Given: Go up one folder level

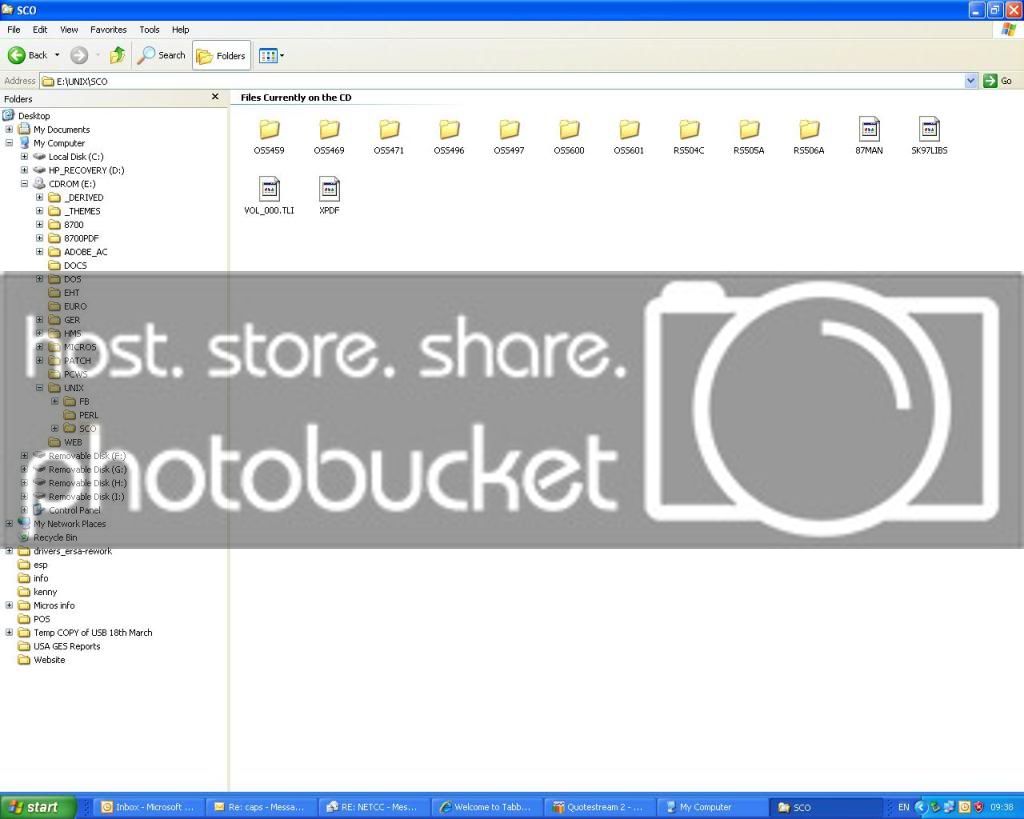Looking at the screenshot, I should (118, 56).
